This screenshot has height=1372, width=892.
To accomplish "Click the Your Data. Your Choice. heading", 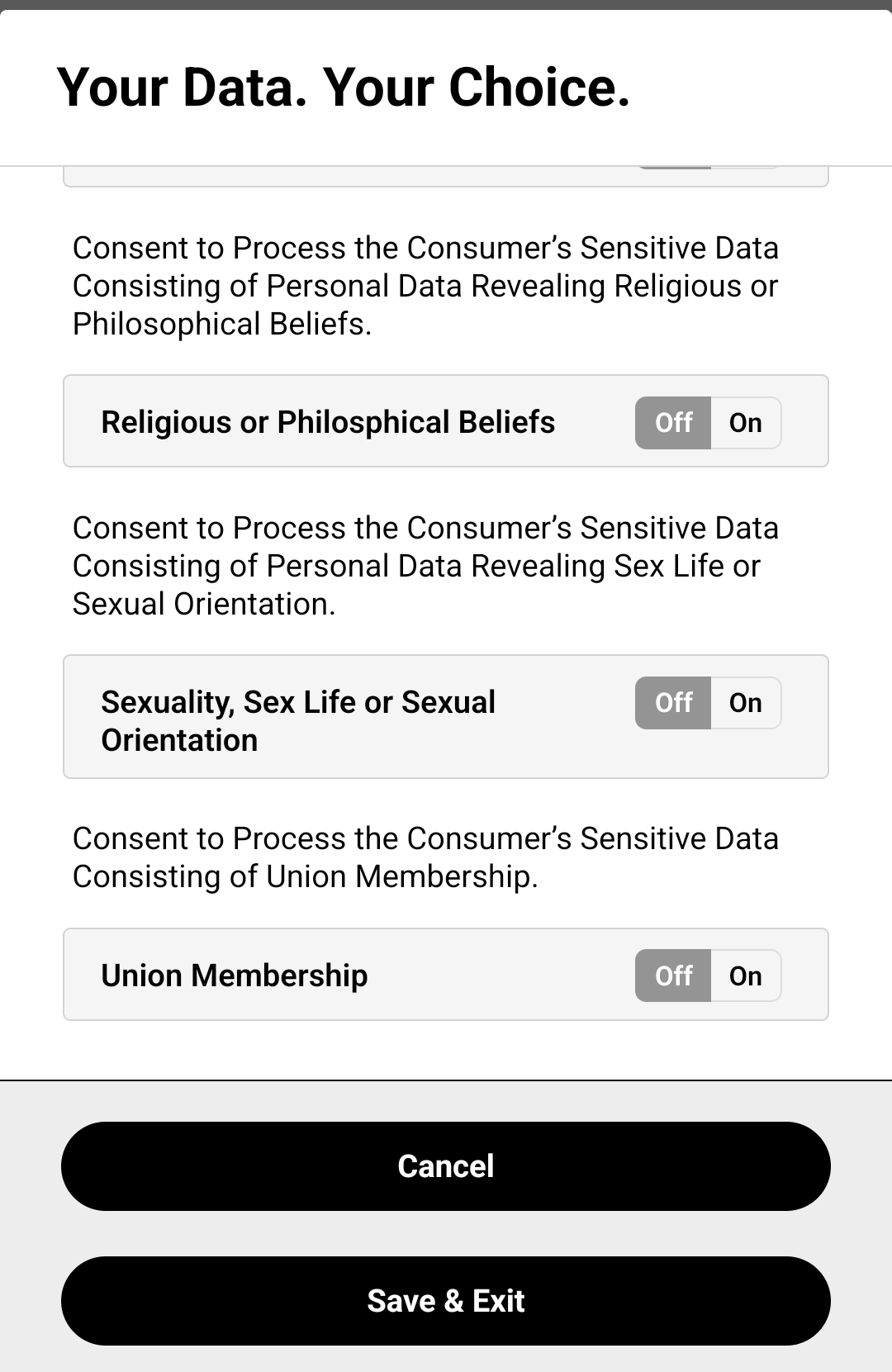I will pyautogui.click(x=344, y=87).
